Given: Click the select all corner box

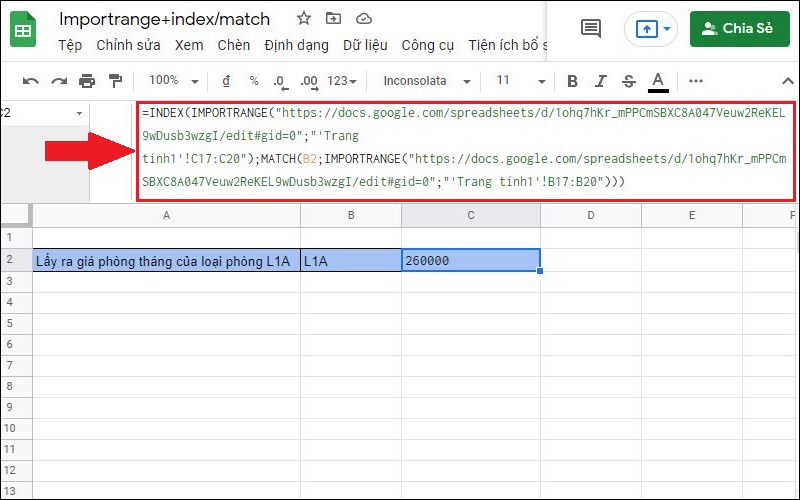Looking at the screenshot, I should point(15,215).
